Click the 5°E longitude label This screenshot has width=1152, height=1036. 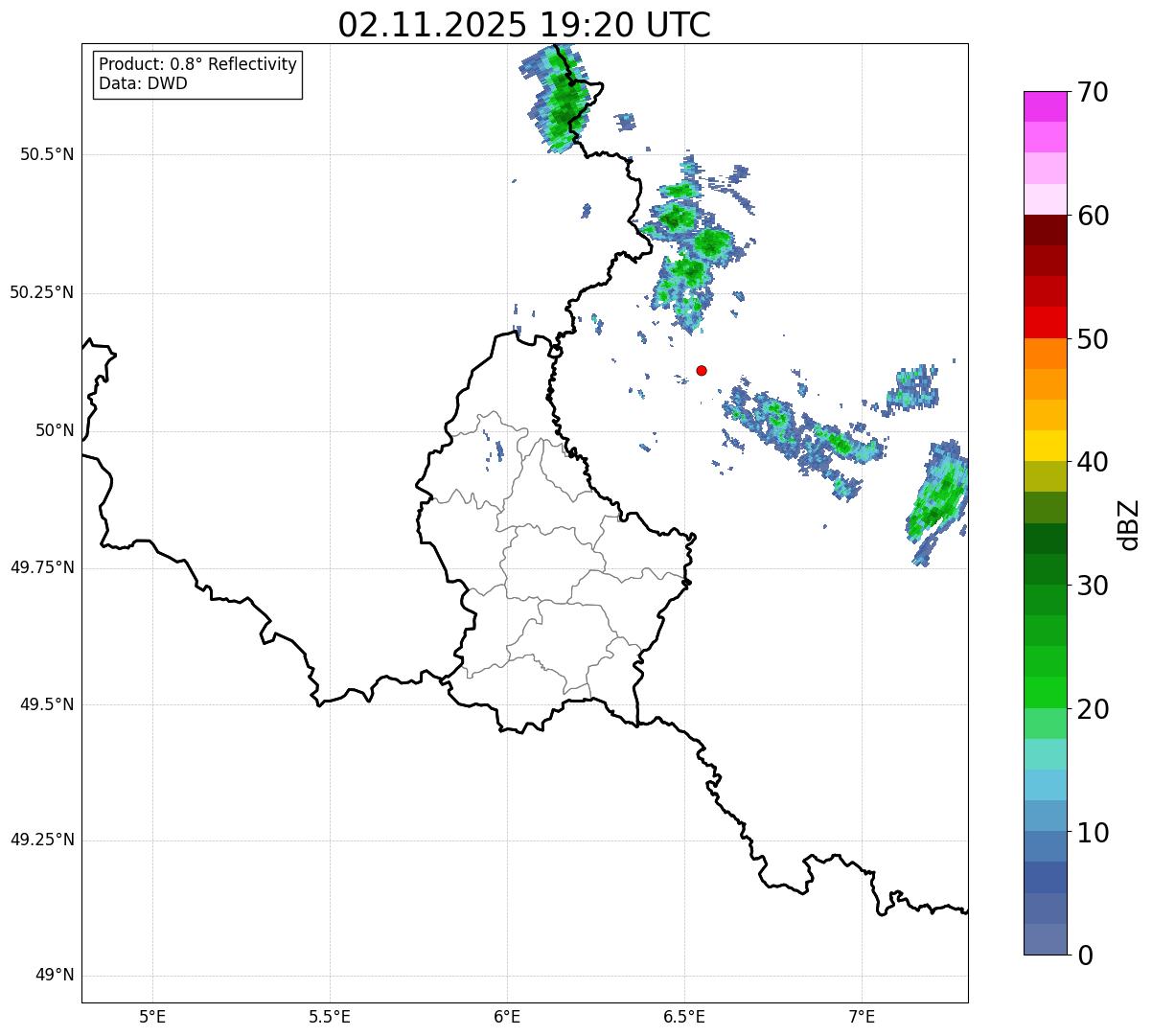pyautogui.click(x=152, y=1016)
